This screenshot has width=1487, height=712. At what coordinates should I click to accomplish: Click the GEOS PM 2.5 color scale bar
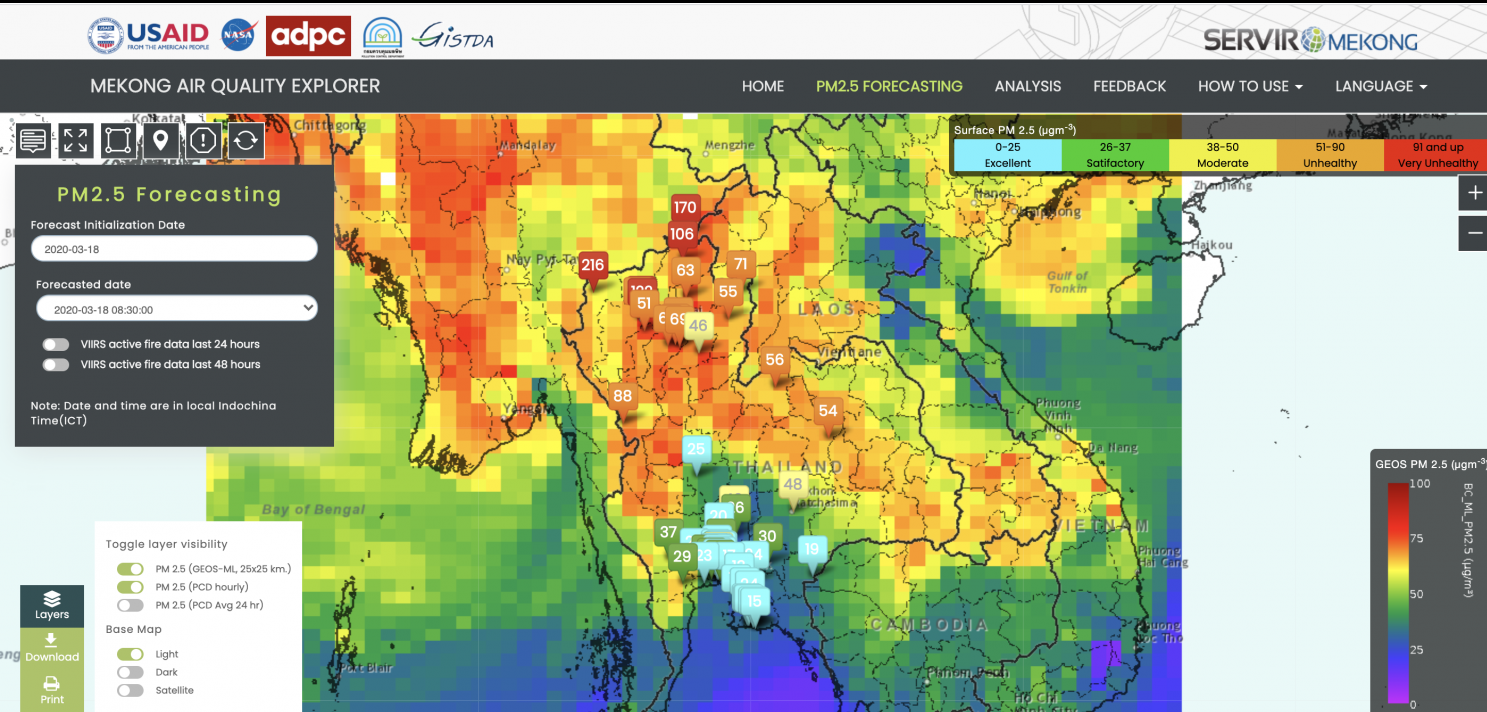click(x=1398, y=594)
